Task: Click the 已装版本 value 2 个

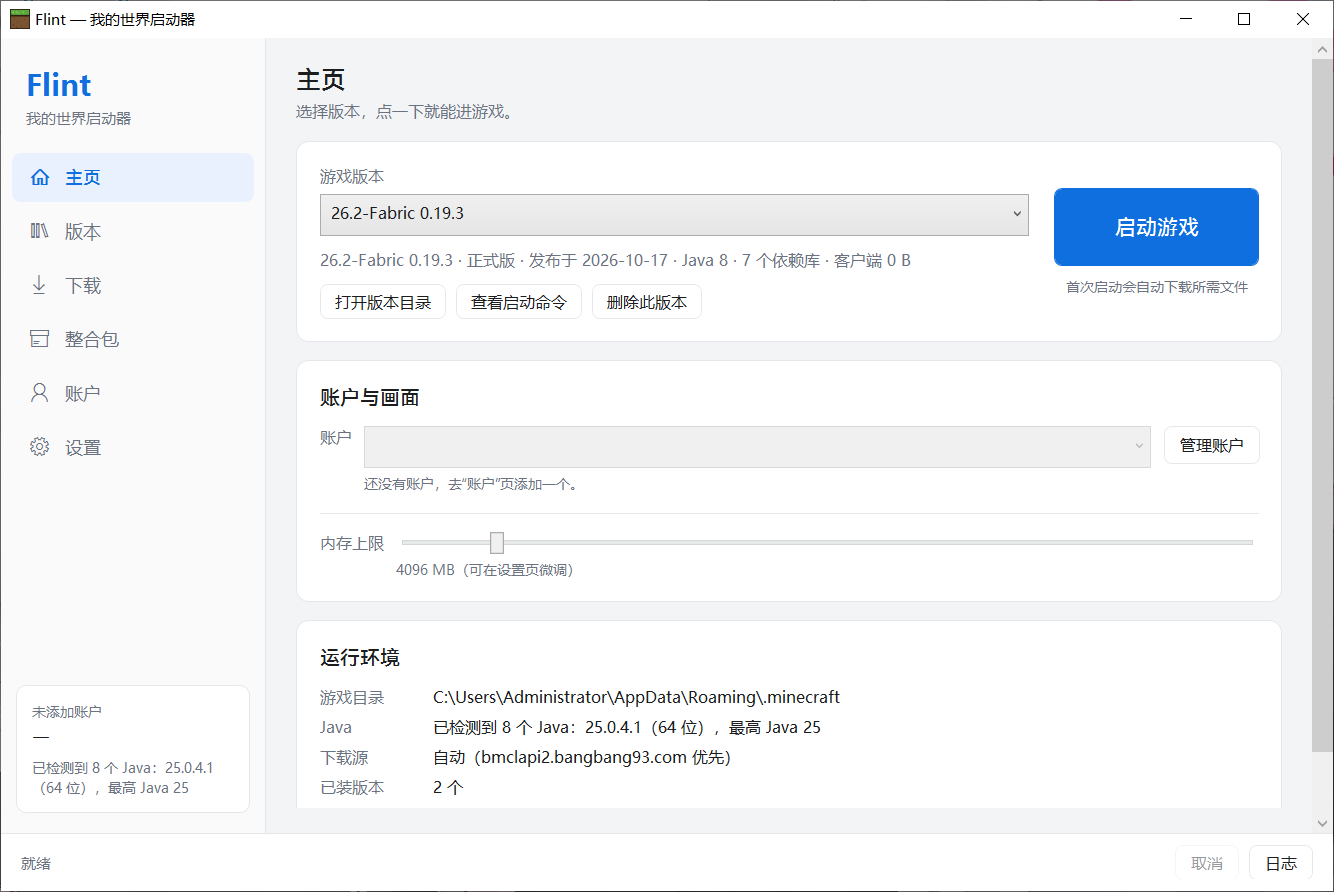Action: click(448, 787)
